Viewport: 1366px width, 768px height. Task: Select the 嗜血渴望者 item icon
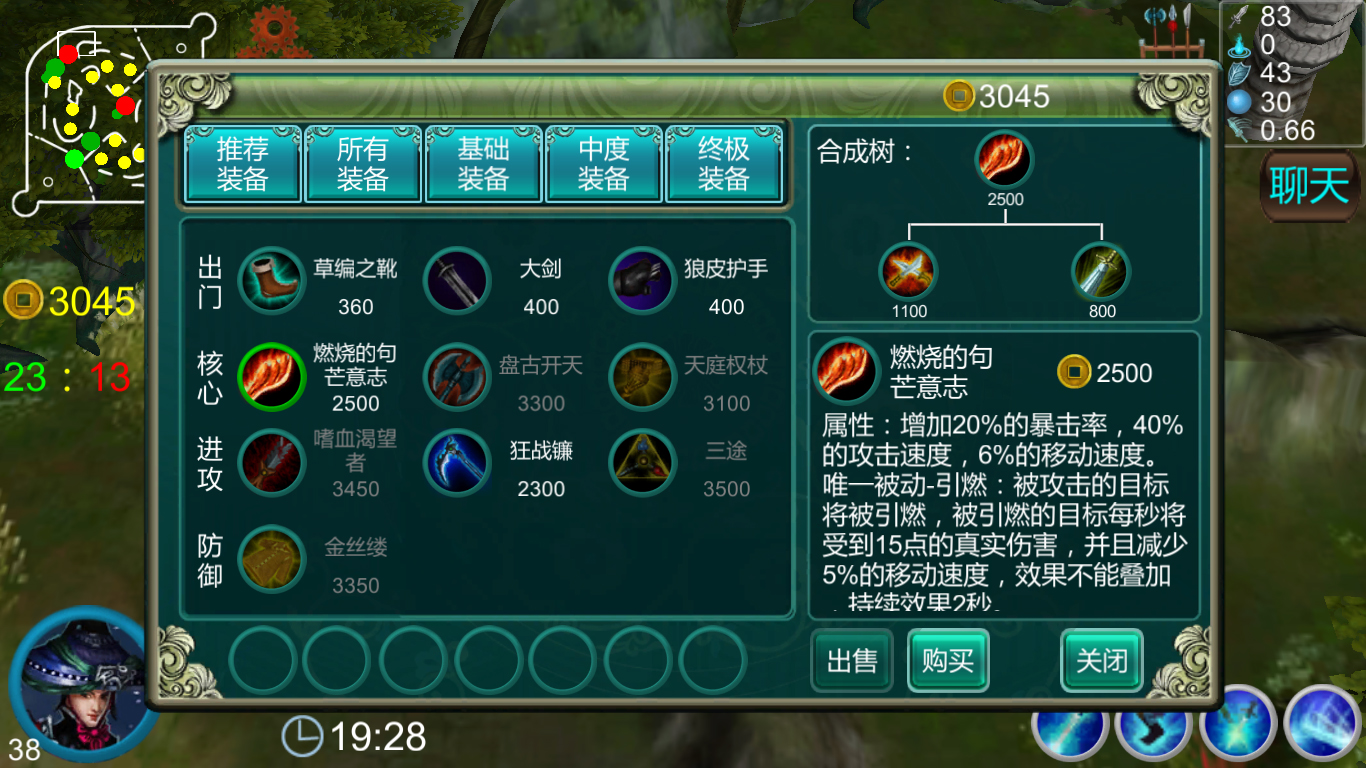pyautogui.click(x=271, y=462)
